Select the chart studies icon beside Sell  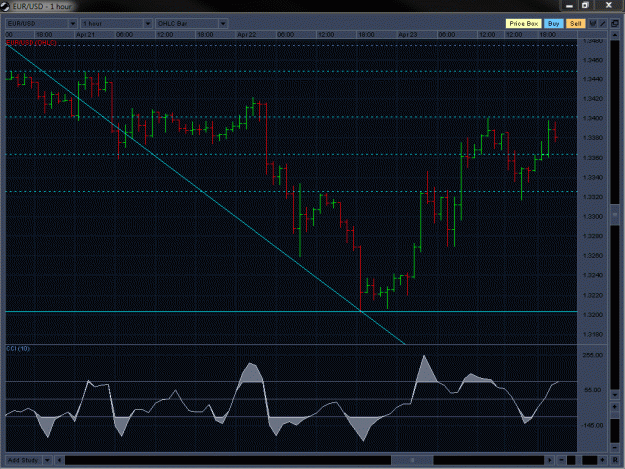[593, 24]
